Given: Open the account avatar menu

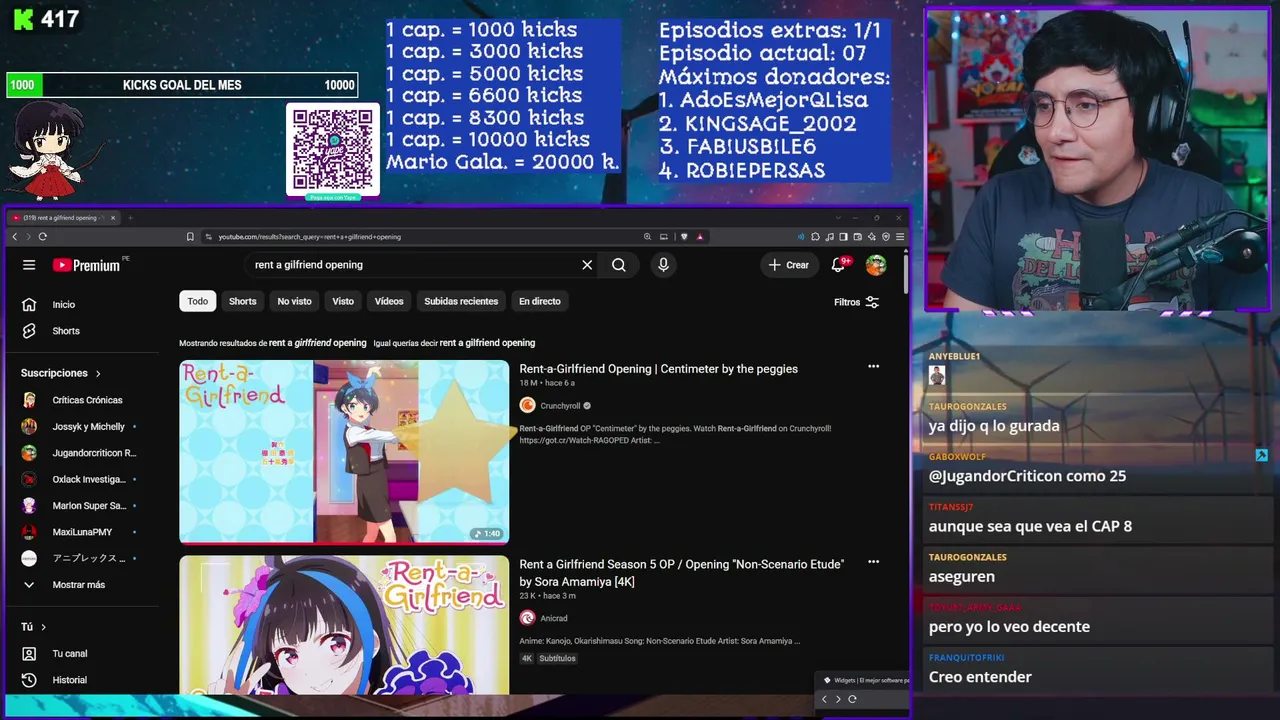Looking at the screenshot, I should [x=876, y=265].
